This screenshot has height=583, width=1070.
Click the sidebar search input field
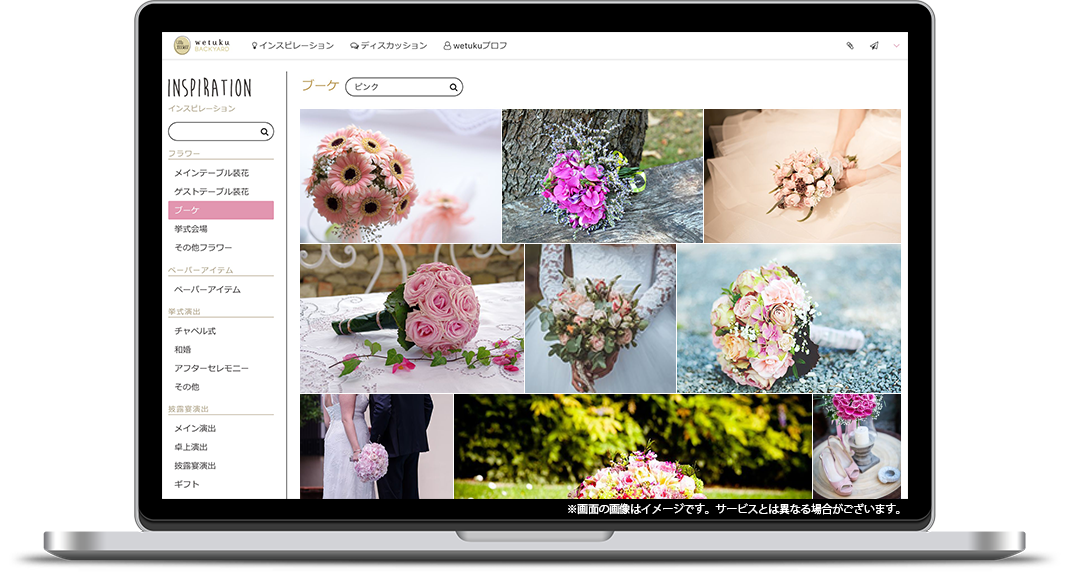pos(213,132)
